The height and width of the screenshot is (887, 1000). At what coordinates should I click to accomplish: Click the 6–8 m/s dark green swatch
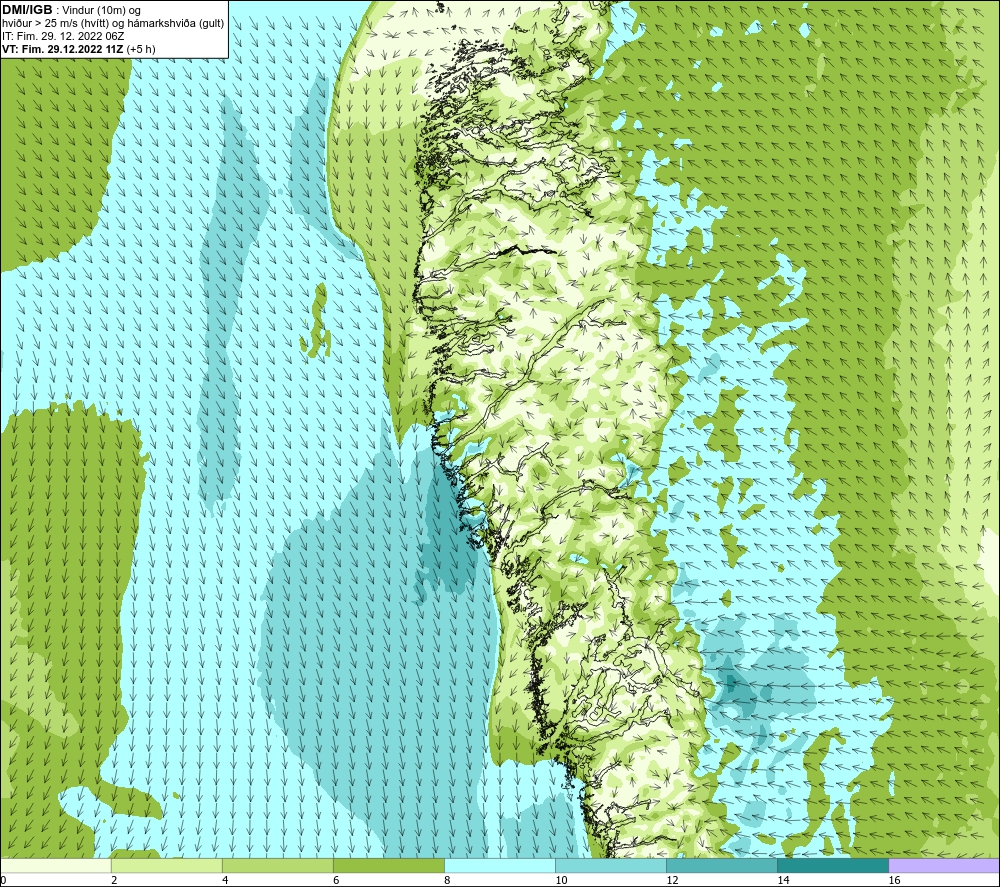pyautogui.click(x=388, y=865)
